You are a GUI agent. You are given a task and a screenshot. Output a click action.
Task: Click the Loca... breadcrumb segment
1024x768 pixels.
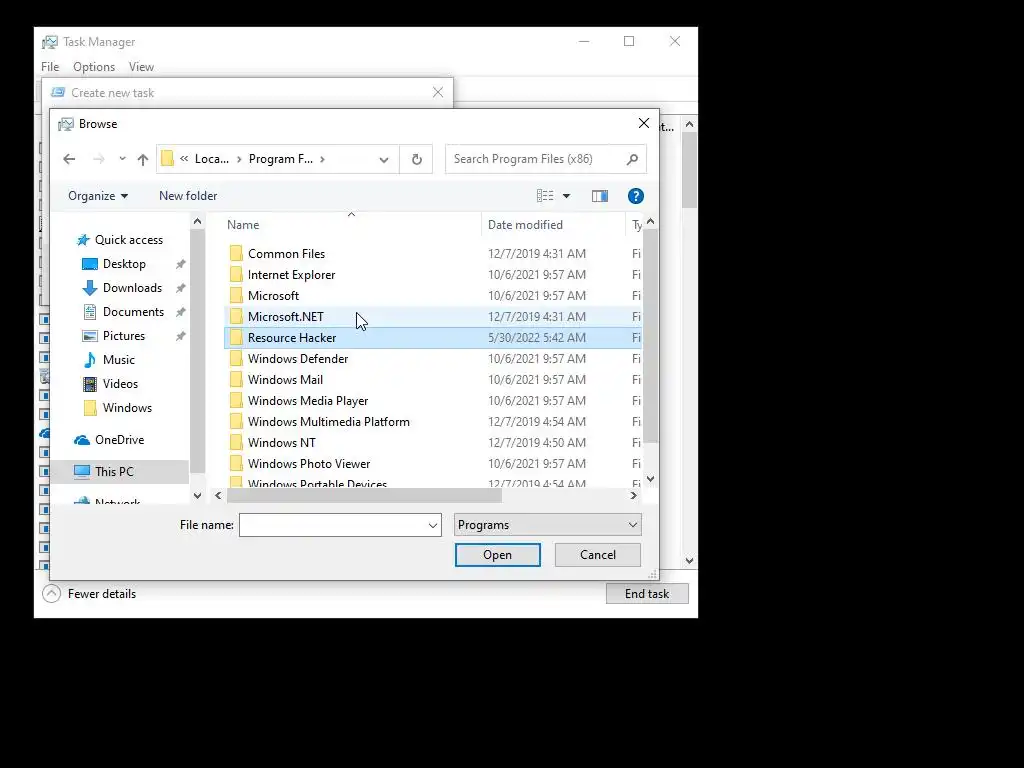pyautogui.click(x=212, y=159)
